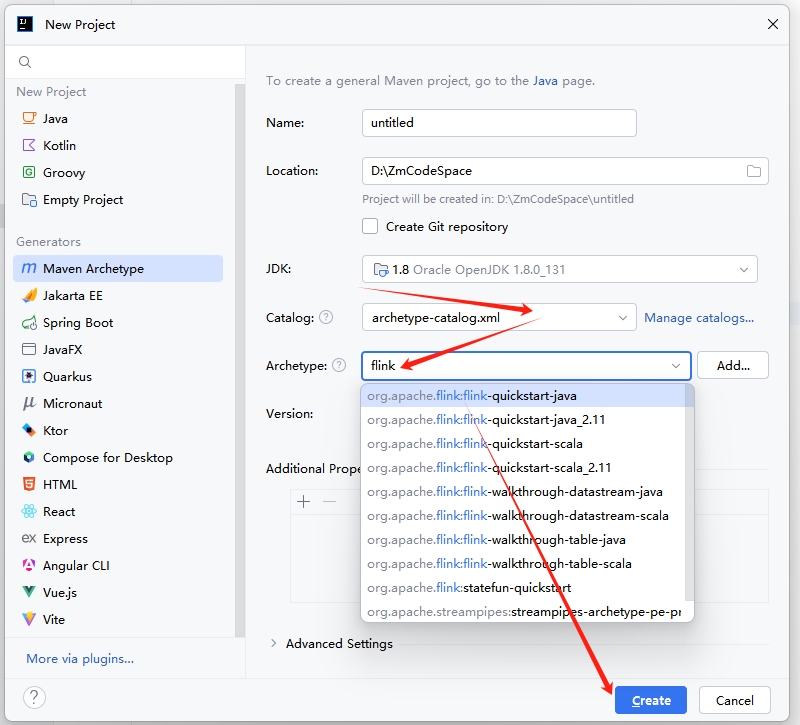Viewport: 800px width, 725px height.
Task: Browse for location with folder icon
Action: (x=754, y=171)
